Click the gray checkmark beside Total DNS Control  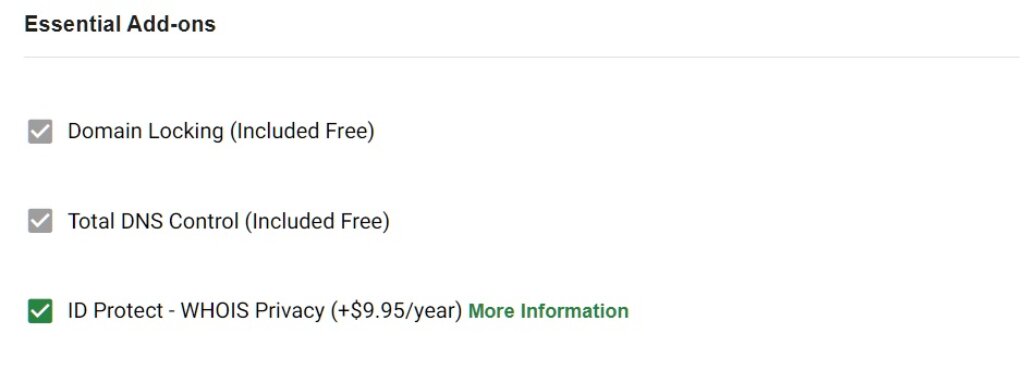click(40, 221)
